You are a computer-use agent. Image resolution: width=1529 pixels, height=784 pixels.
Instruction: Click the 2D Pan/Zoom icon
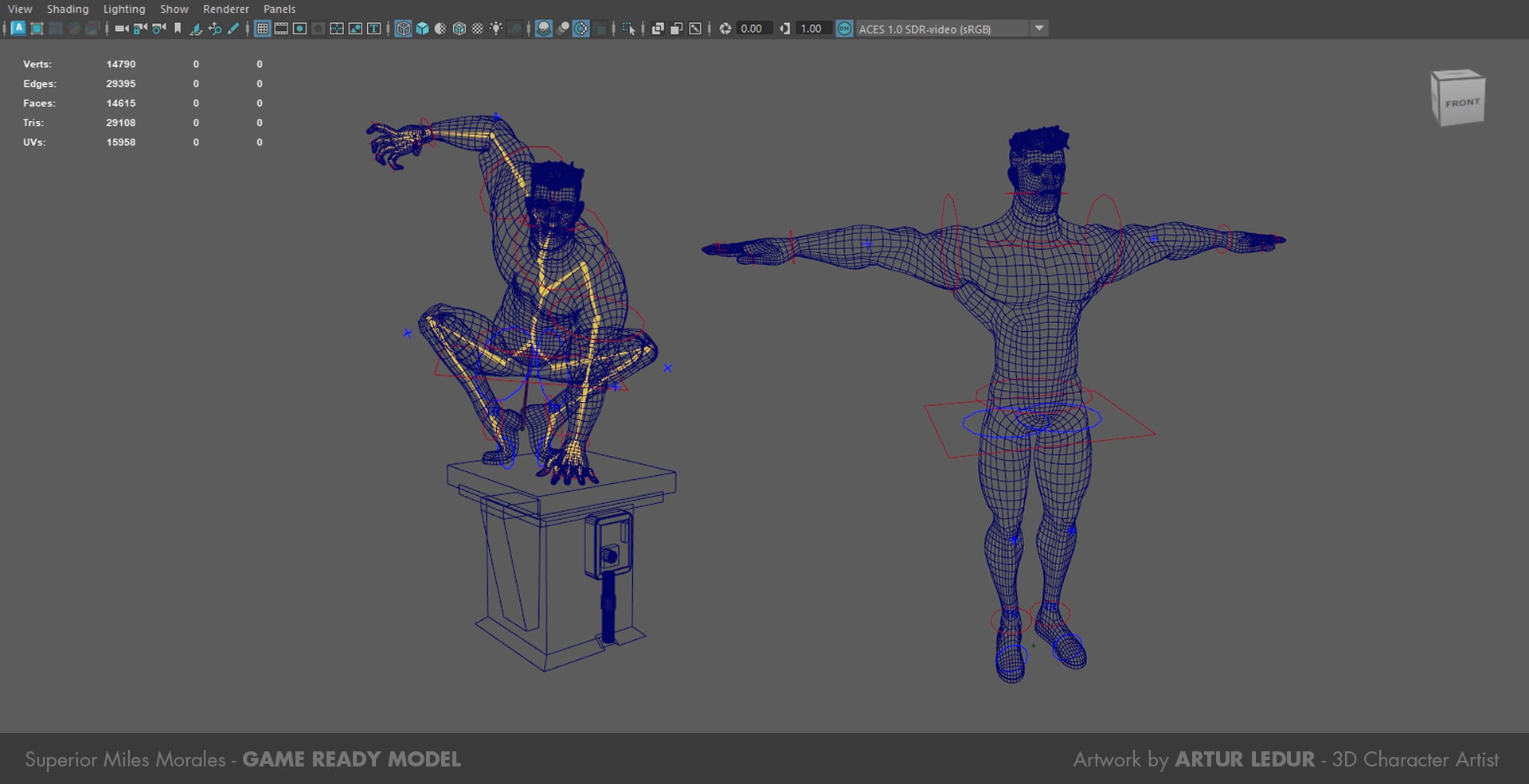tap(214, 29)
